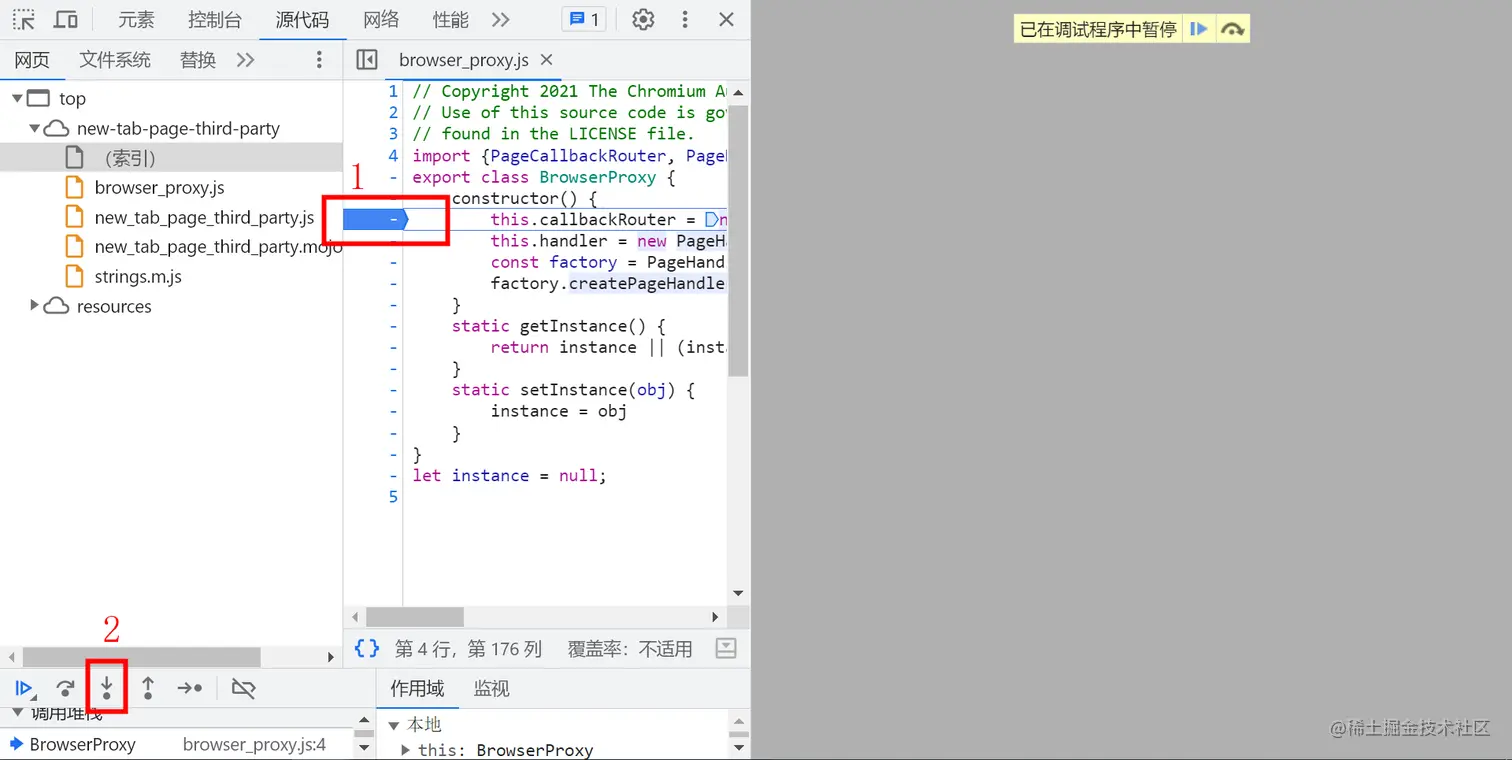Image resolution: width=1512 pixels, height=760 pixels.
Task: Open the browser_proxy.js:4 source link
Action: coord(255,744)
